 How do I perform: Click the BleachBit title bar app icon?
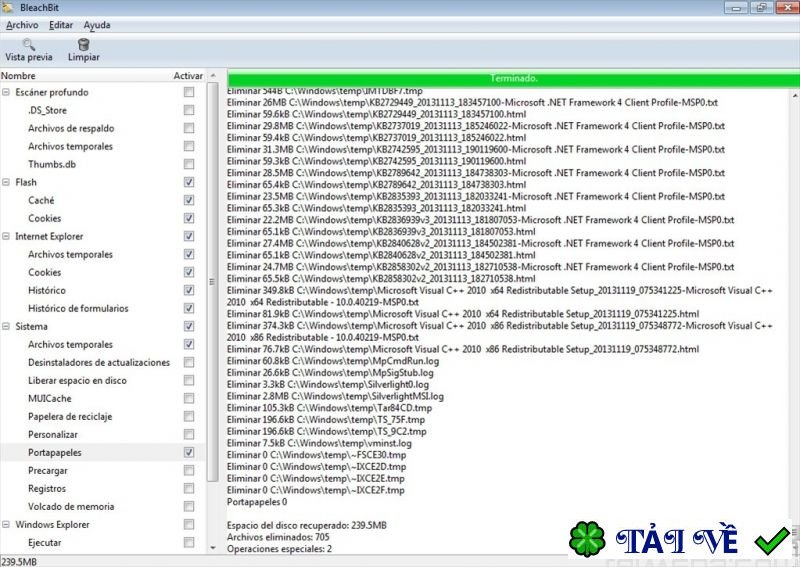(7, 7)
